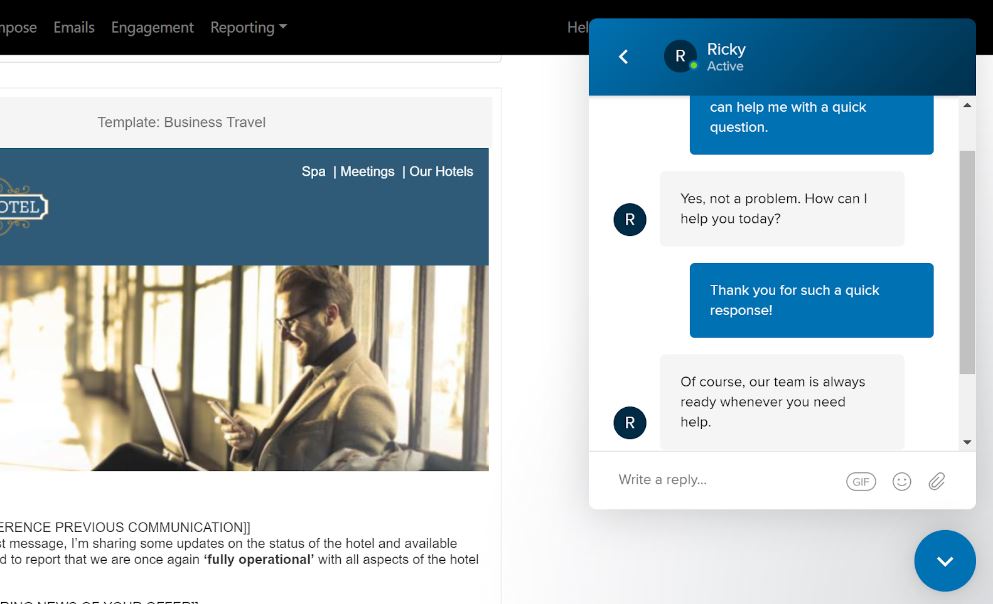993x604 pixels.
Task: Click the chat scrollbar down arrow
Action: (967, 442)
